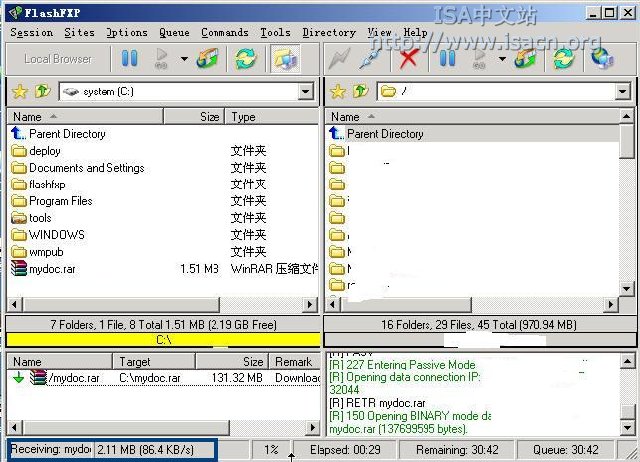Go up one folder in remote pane
640x462 pixels.
pos(360,91)
